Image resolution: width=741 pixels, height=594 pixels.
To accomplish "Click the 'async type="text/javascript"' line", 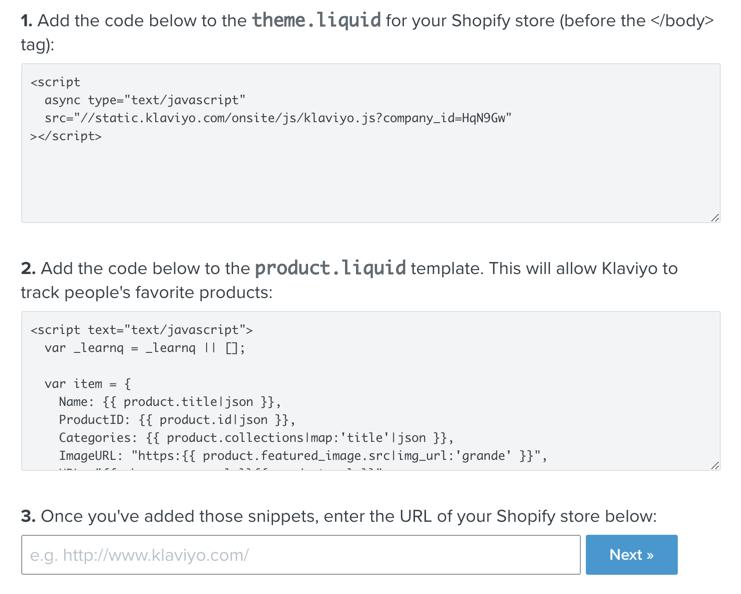I will pos(145,100).
